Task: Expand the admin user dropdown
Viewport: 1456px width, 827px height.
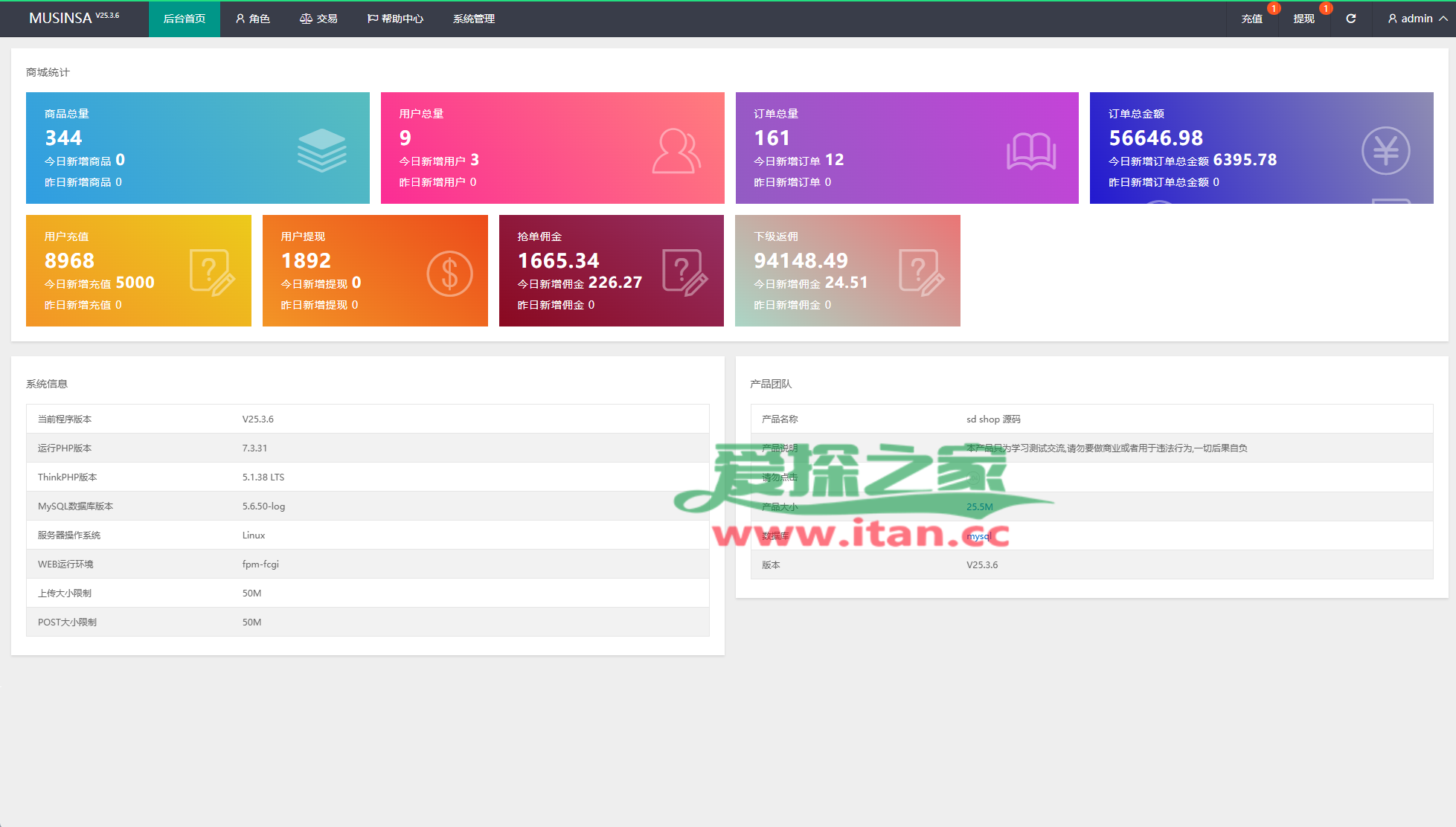Action: click(x=1417, y=19)
